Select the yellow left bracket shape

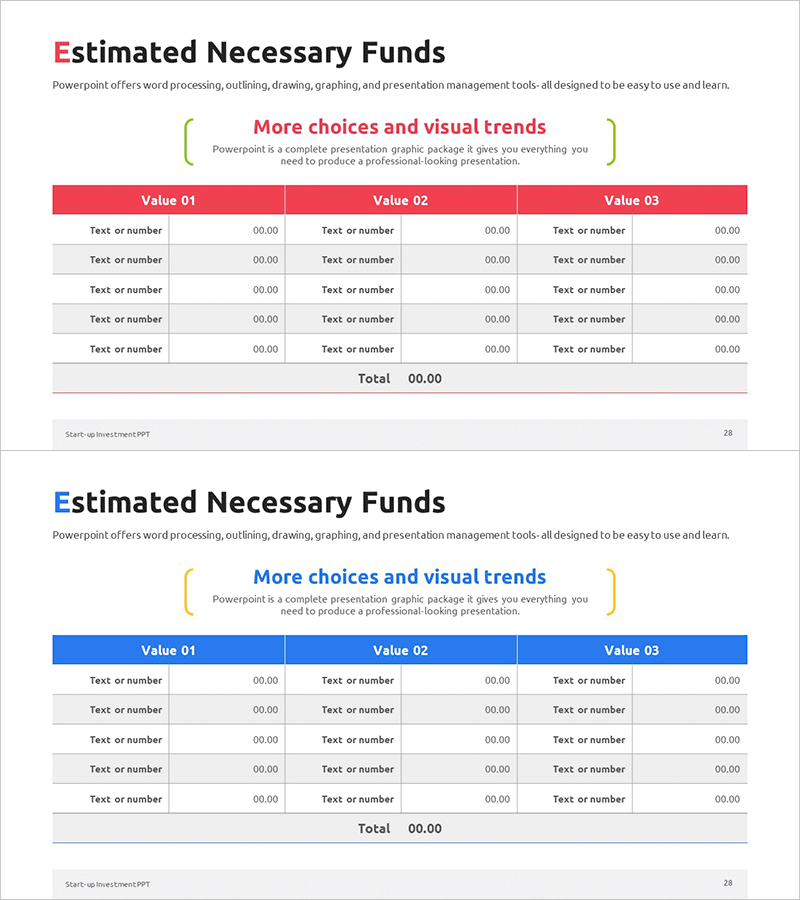pos(187,592)
